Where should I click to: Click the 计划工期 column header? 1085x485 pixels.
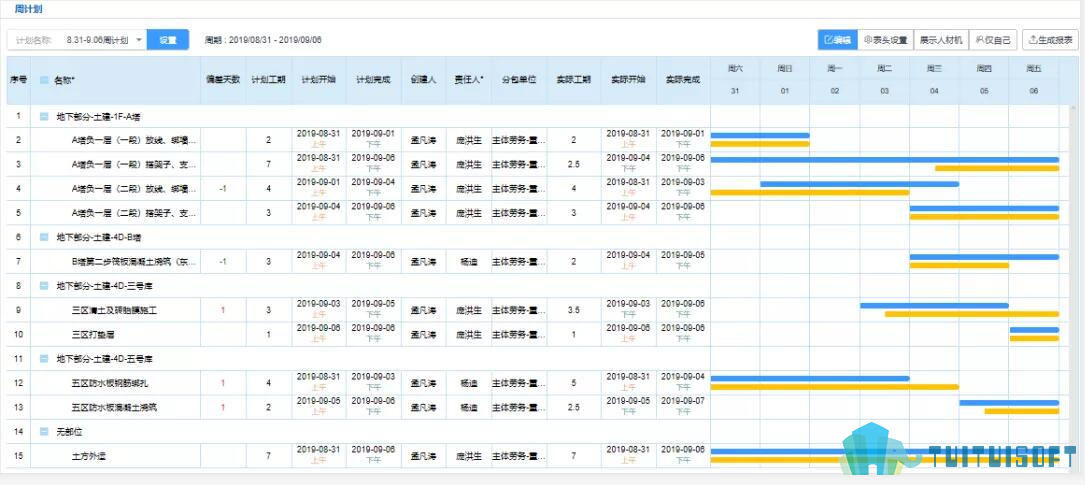click(268, 80)
